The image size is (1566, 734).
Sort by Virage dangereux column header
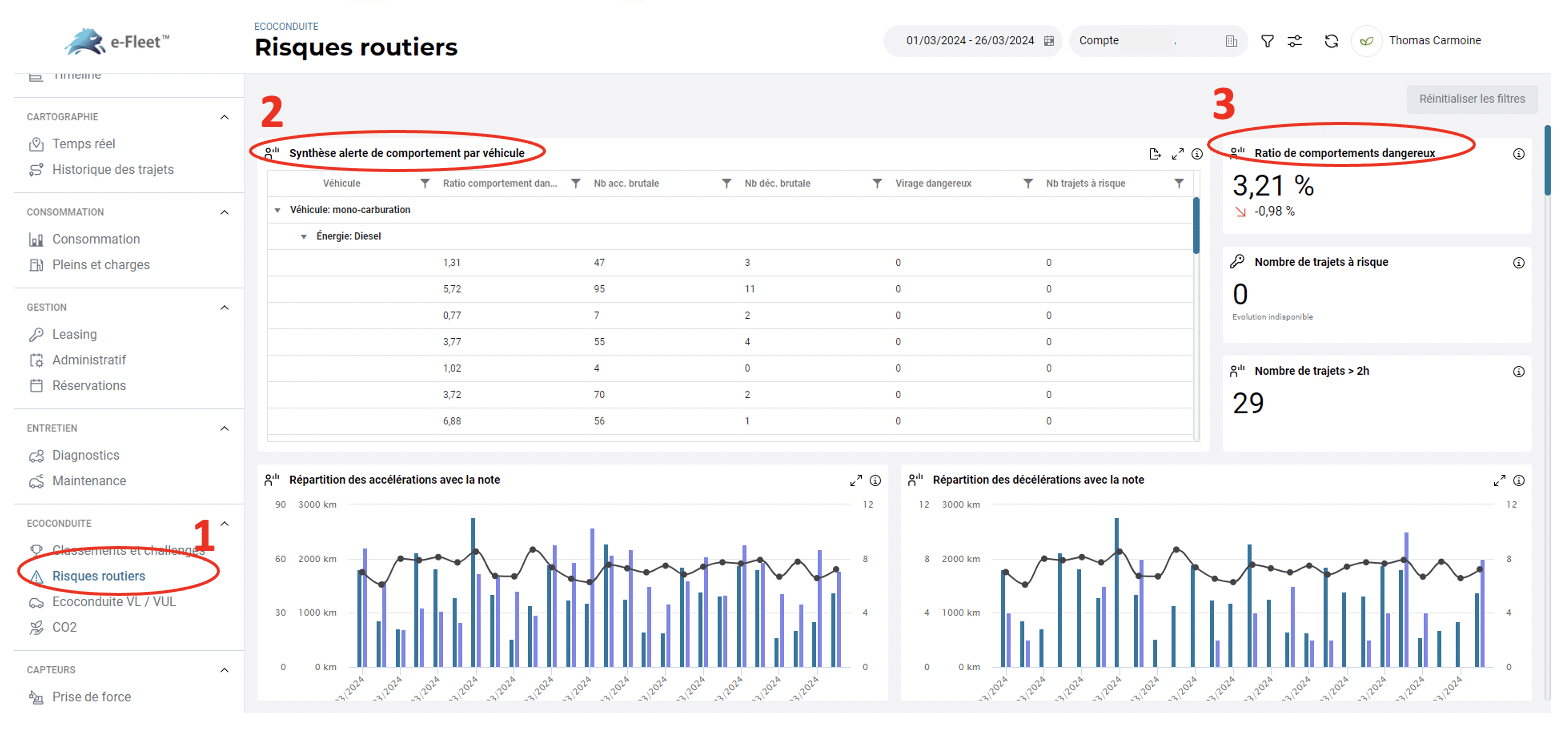click(933, 184)
